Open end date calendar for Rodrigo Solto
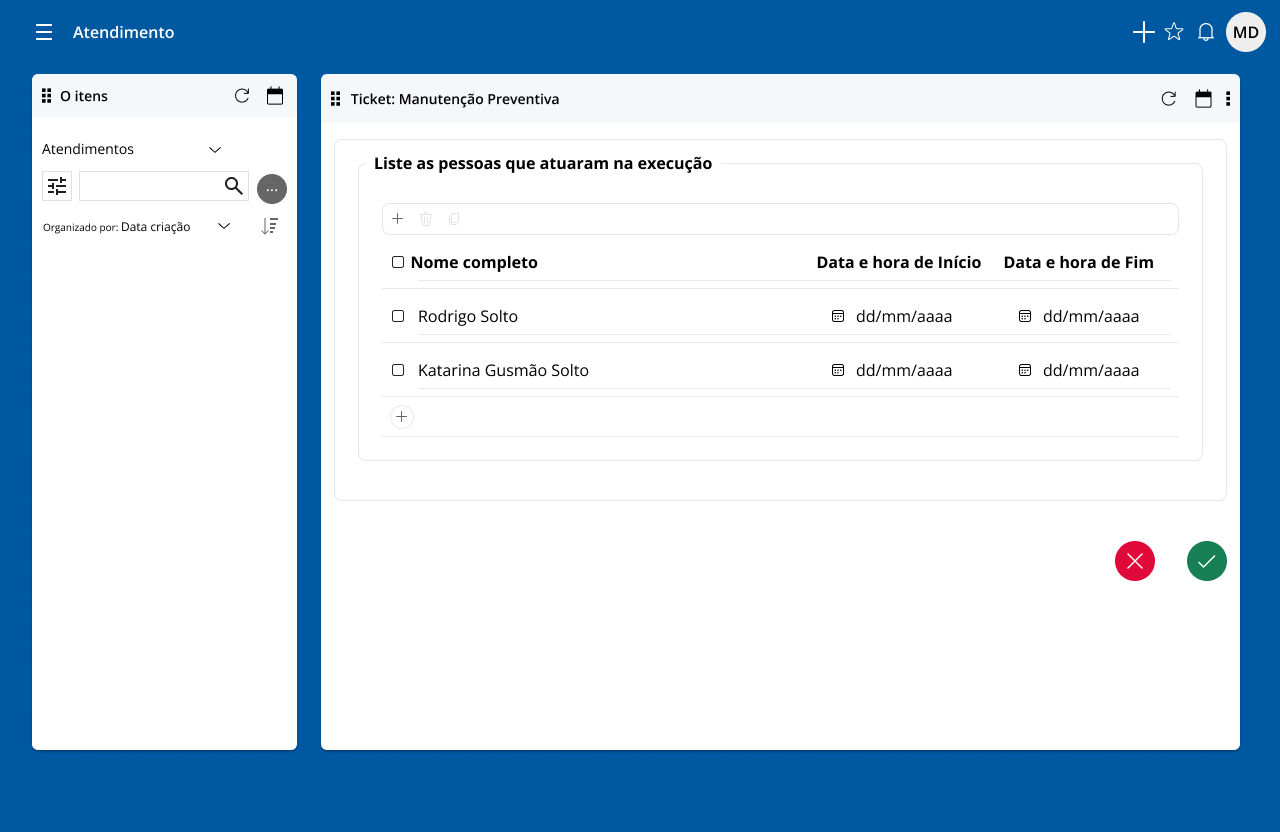This screenshot has height=832, width=1280. click(x=1025, y=316)
